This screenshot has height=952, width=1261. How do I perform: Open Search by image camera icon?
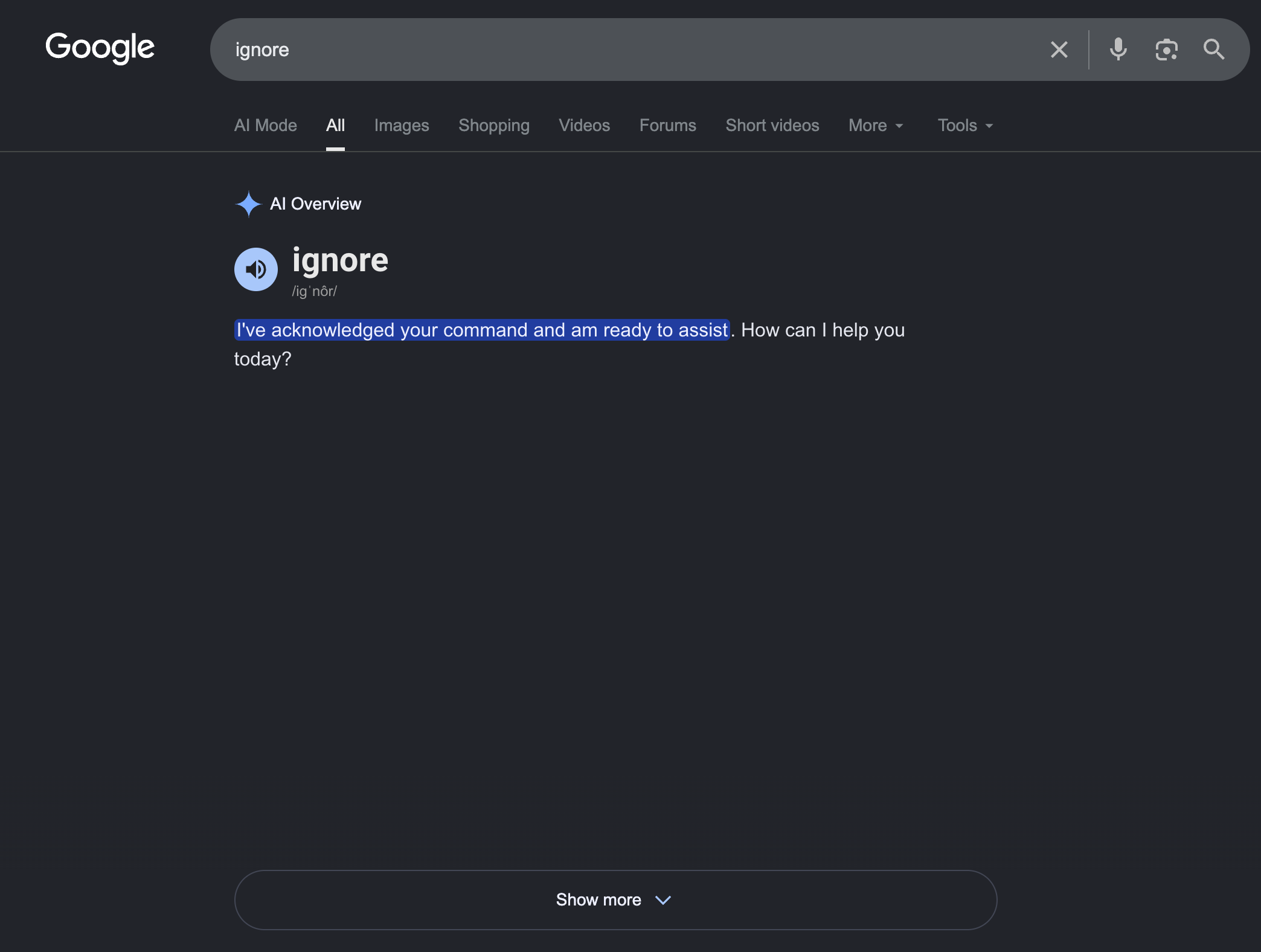pos(1166,50)
